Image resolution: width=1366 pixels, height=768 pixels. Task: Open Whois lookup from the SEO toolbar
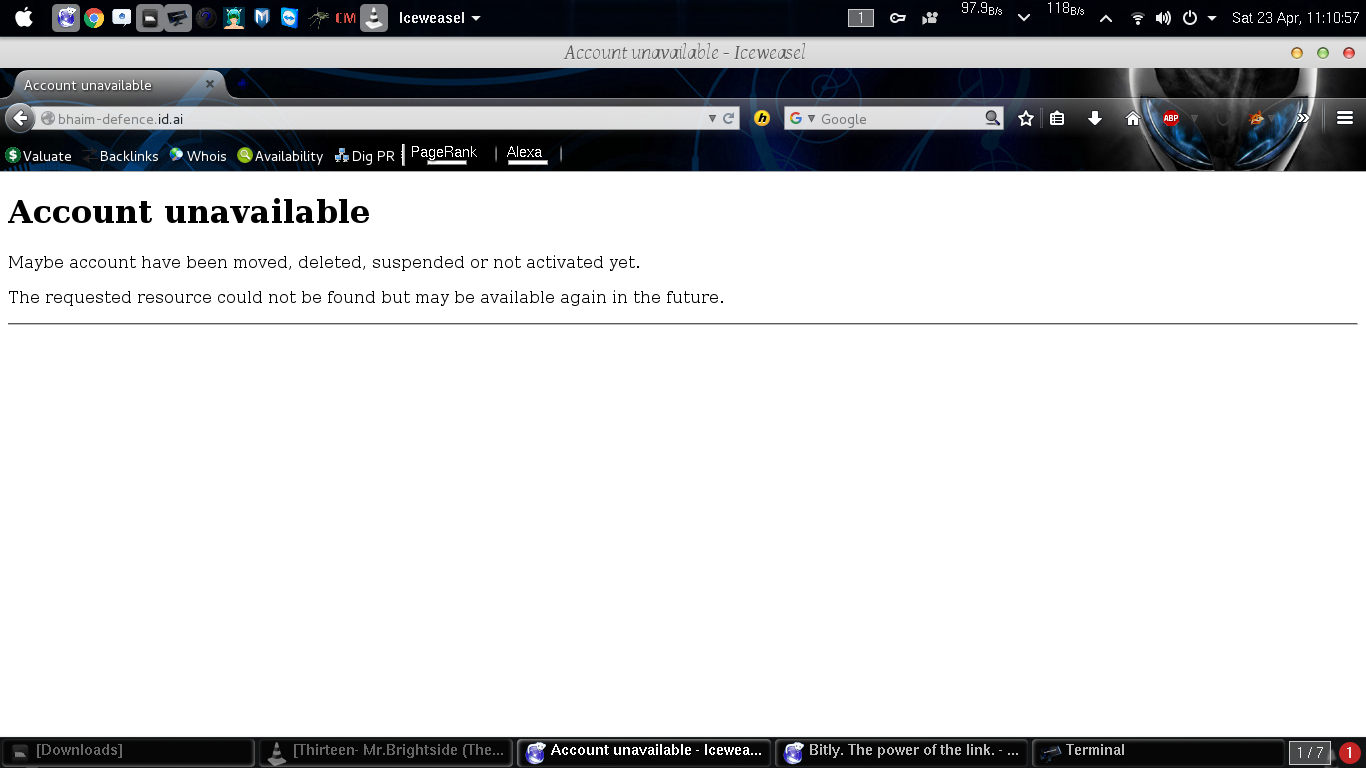click(198, 156)
